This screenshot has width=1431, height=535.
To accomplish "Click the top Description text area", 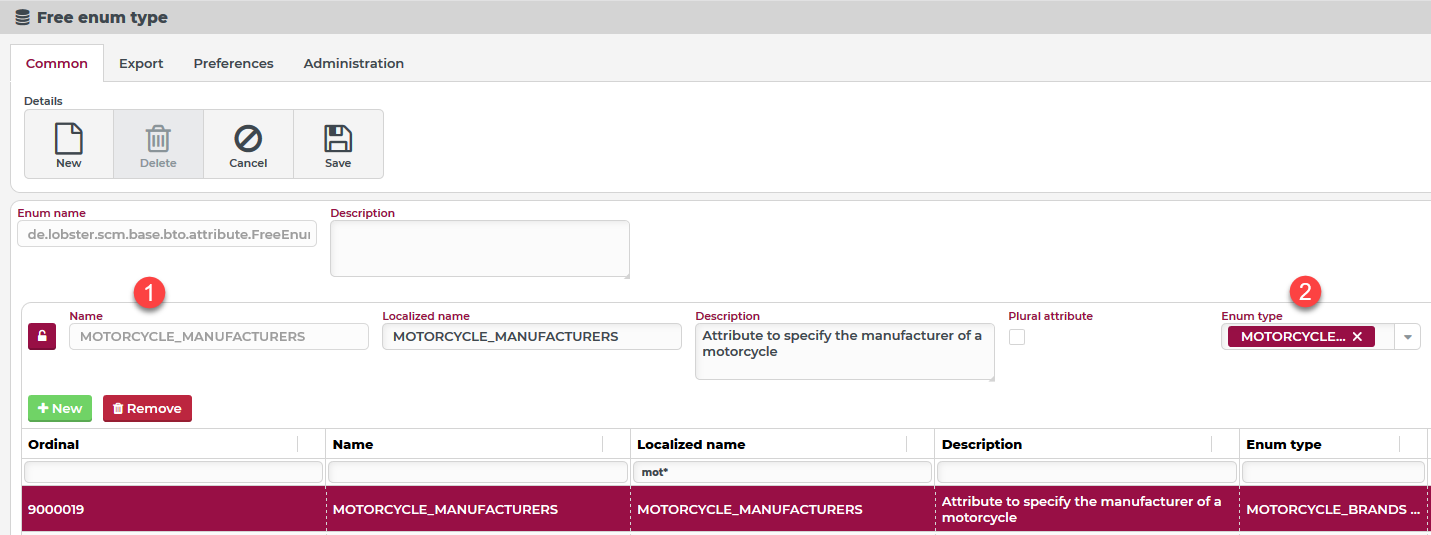I will 479,248.
